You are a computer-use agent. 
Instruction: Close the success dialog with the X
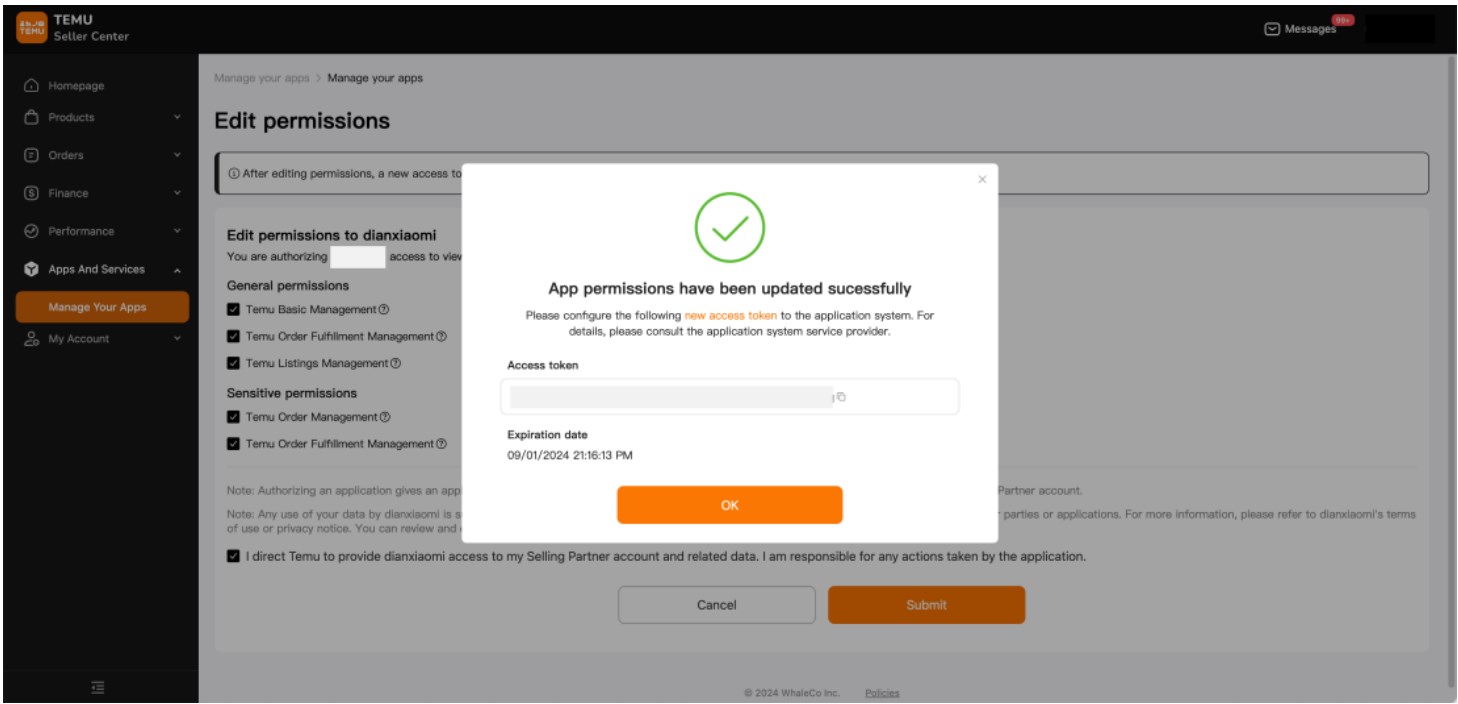[x=981, y=179]
